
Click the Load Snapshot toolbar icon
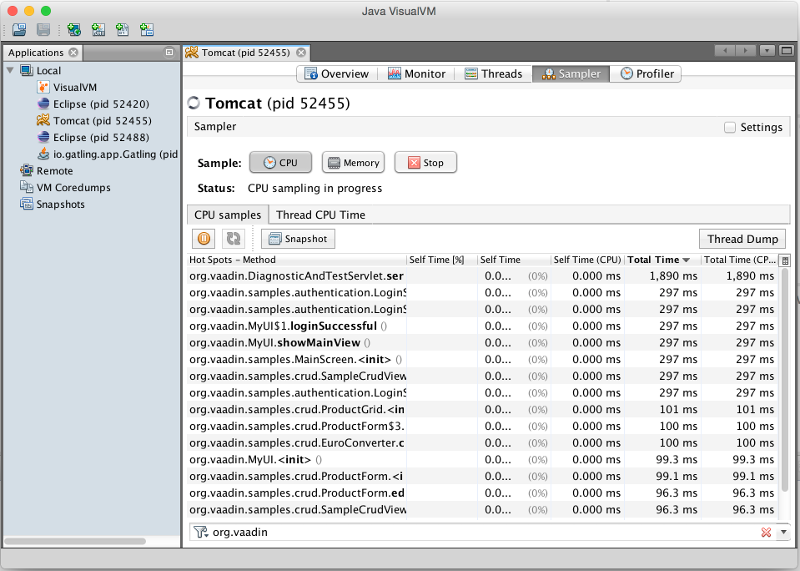click(x=19, y=30)
